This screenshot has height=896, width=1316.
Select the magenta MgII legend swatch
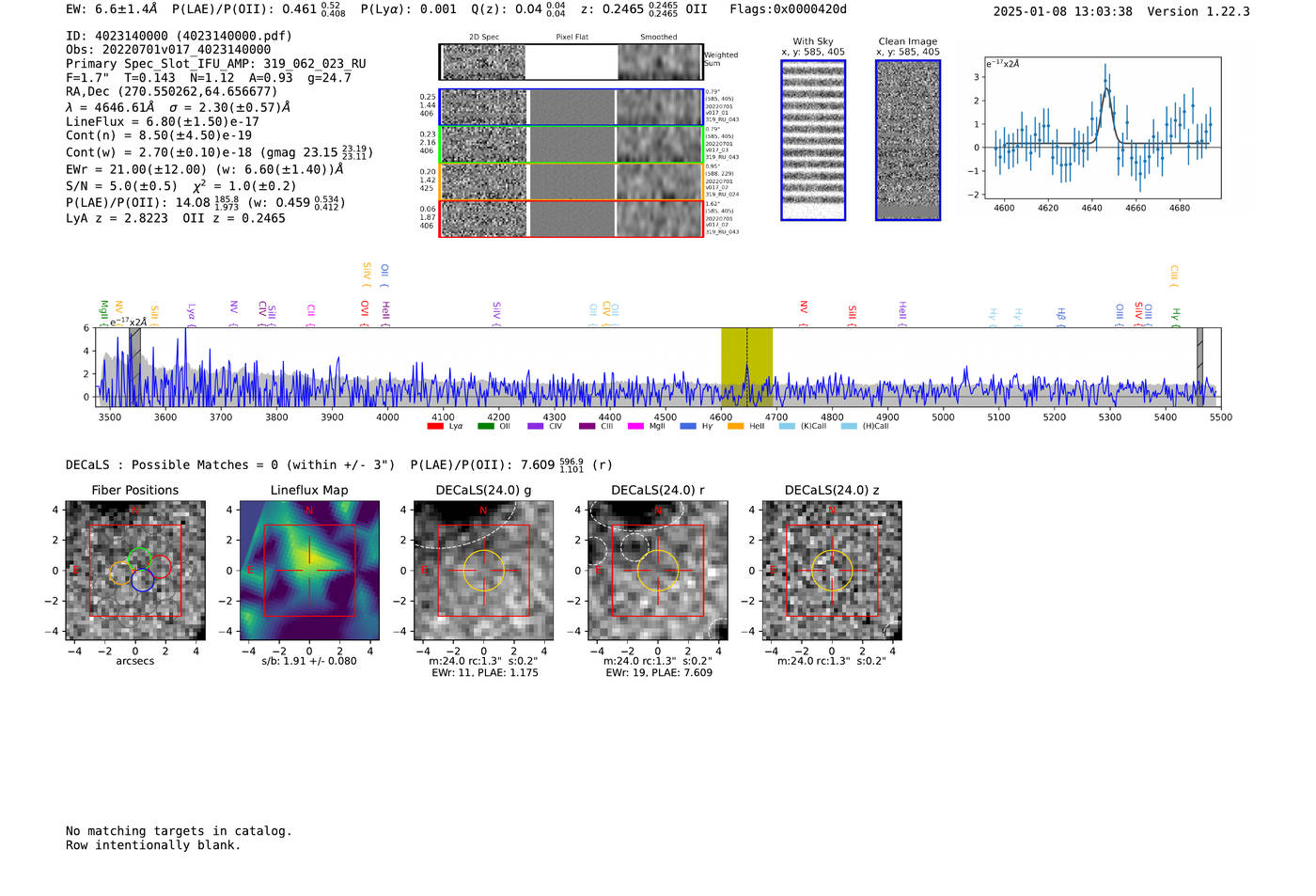tap(635, 426)
